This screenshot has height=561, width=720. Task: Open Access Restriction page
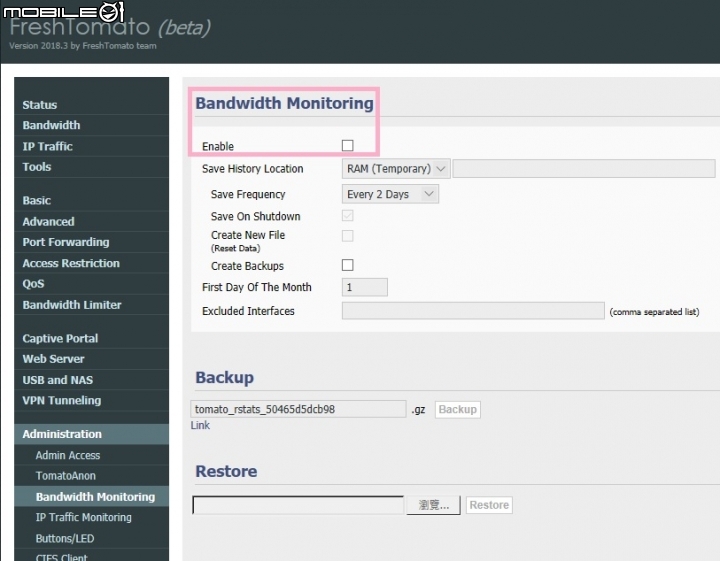coord(91,263)
